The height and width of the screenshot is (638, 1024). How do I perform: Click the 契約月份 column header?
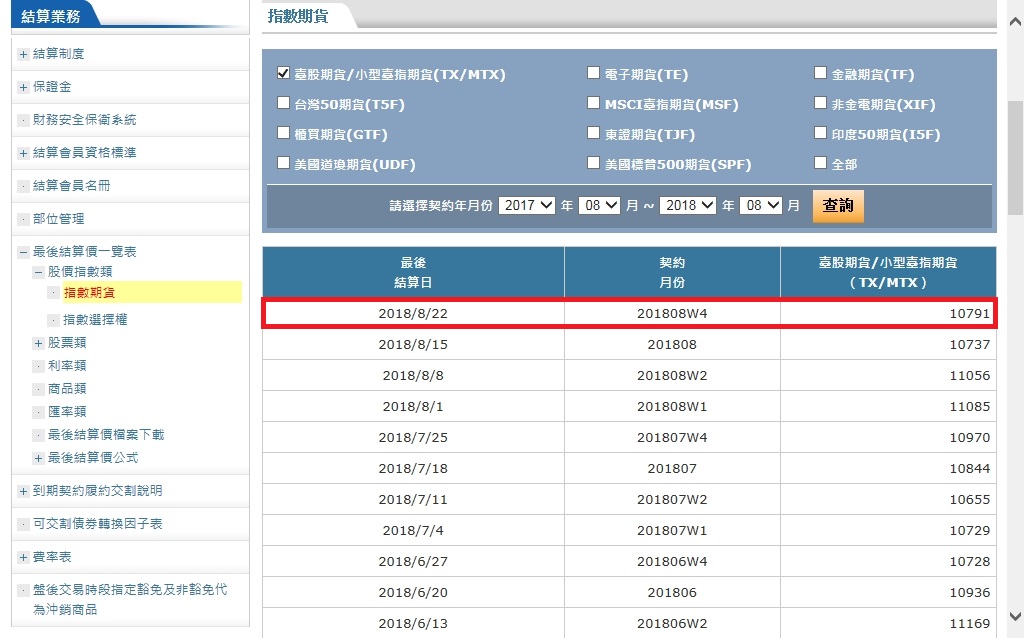coord(672,272)
